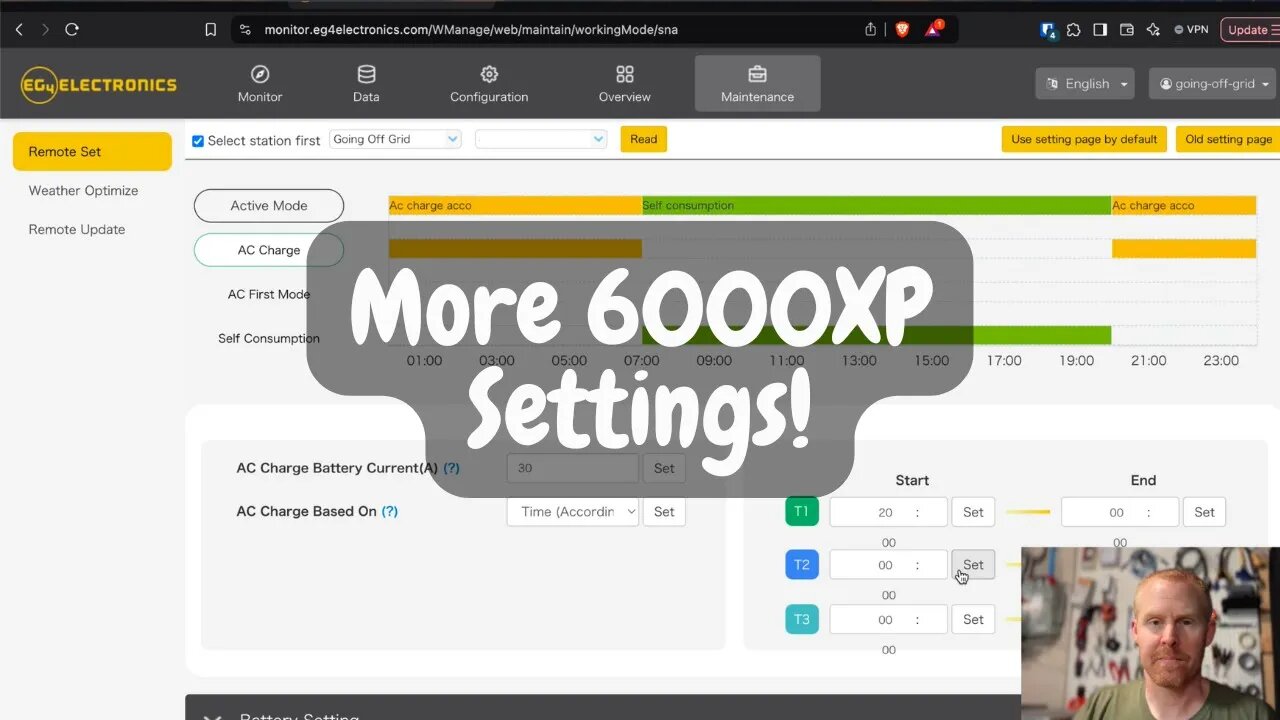This screenshot has width=1280, height=720.
Task: Click help icon for AC Charge Based On
Action: coord(390,511)
